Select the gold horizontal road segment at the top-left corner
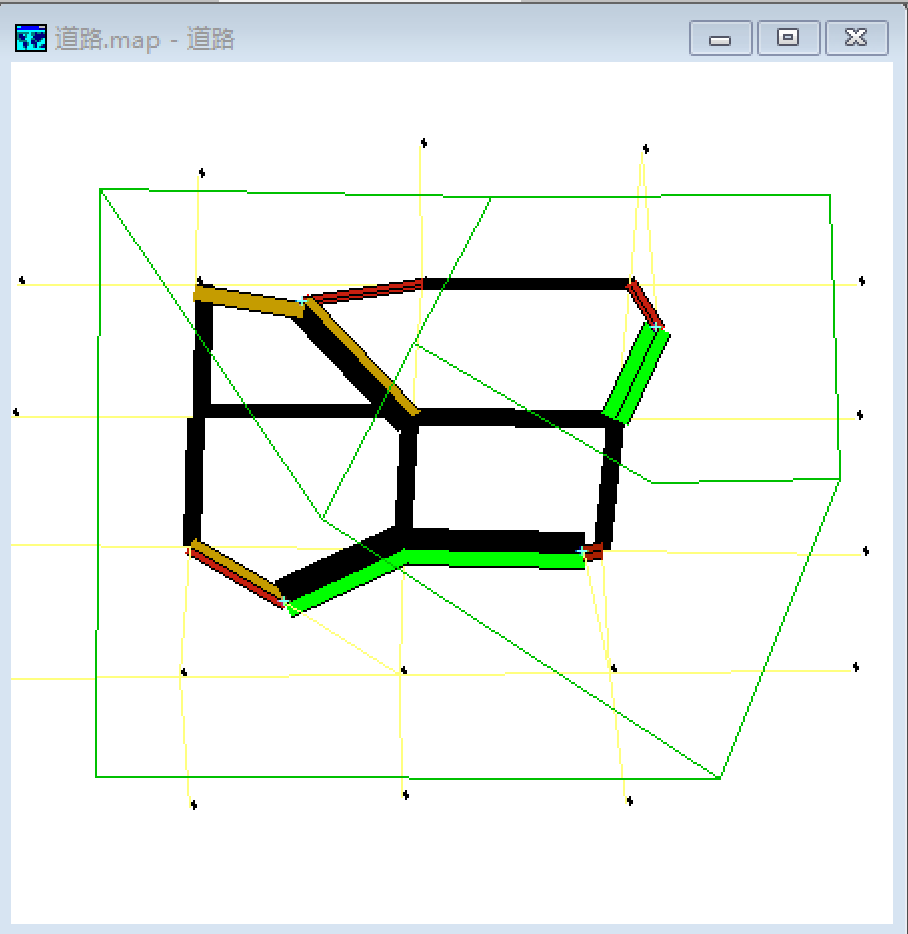Screen dimensions: 908x934 click(249, 301)
